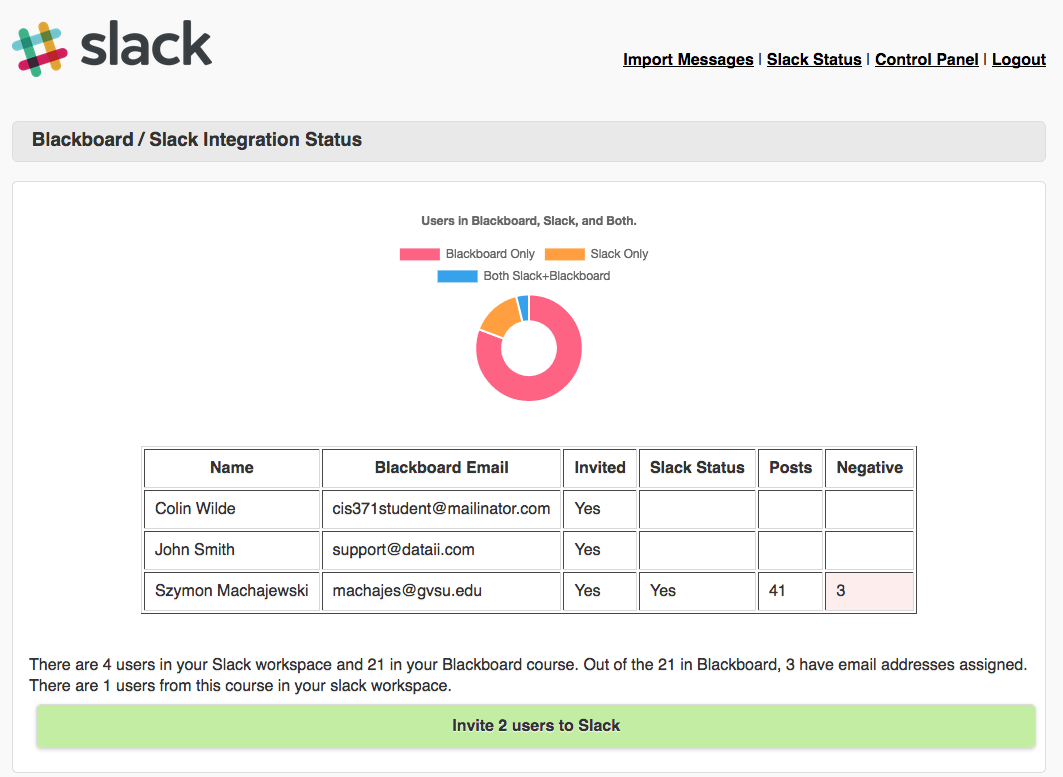
Task: Select the Szymon Machajewski name cell
Action: 232,591
